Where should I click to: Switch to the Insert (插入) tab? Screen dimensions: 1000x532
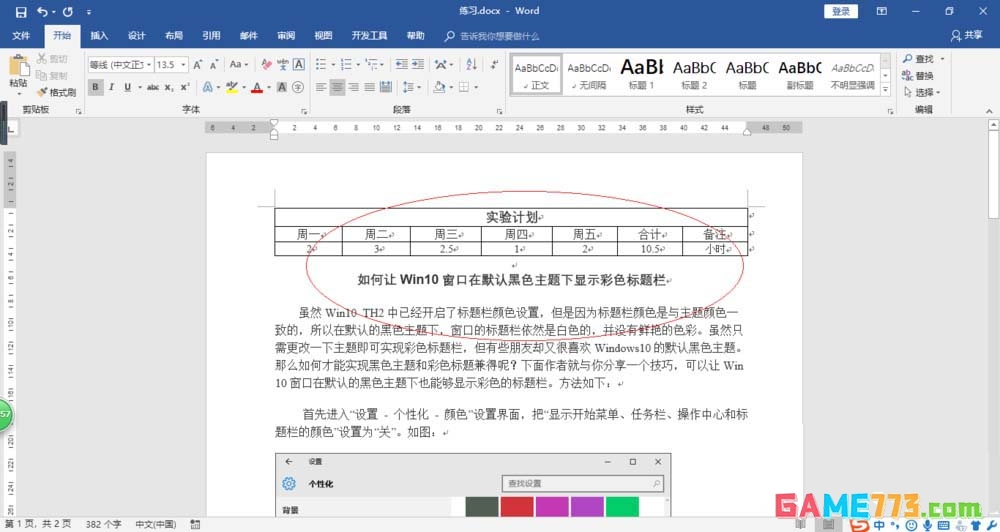click(99, 36)
